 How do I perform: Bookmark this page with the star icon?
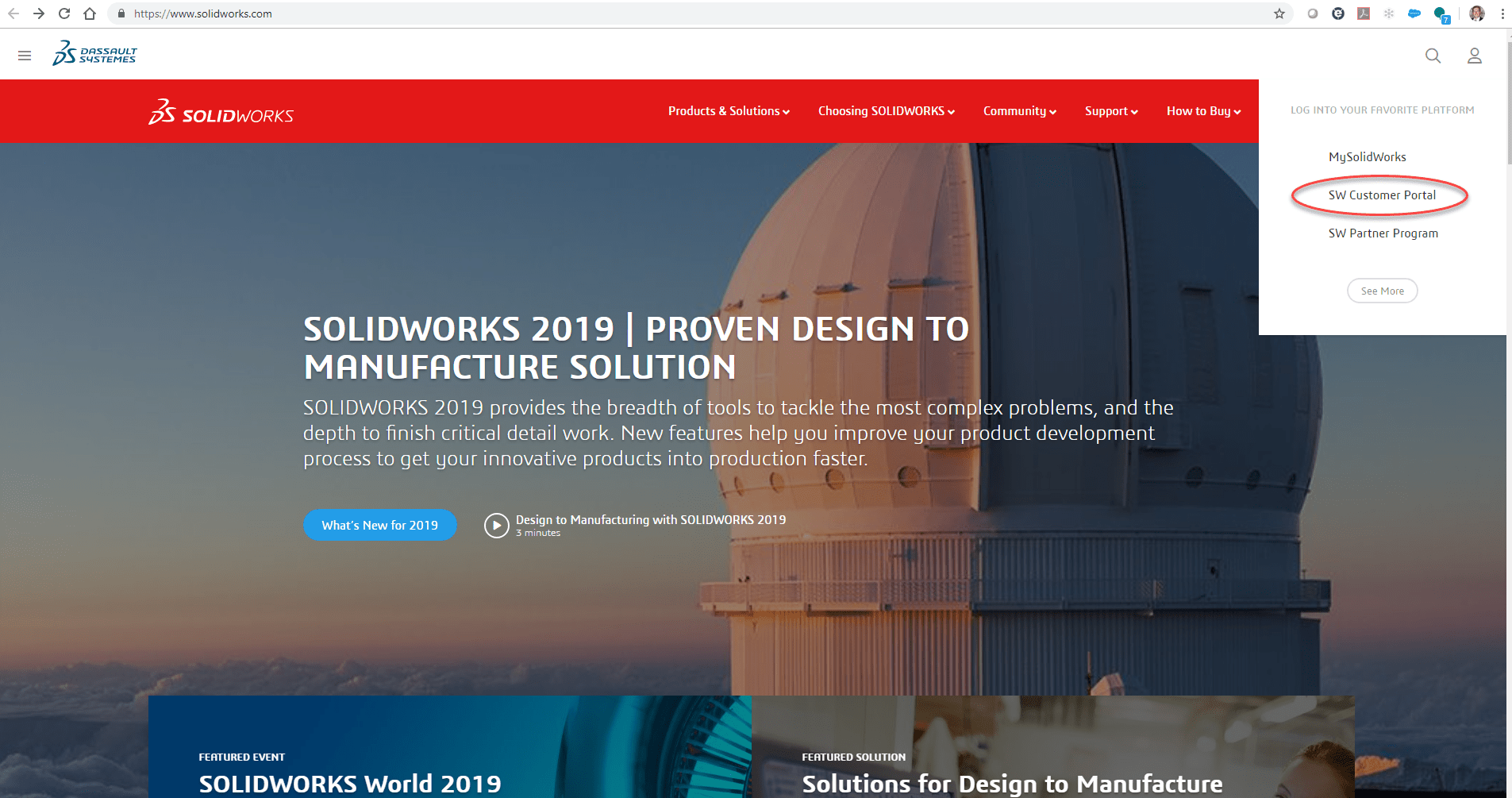(1279, 13)
